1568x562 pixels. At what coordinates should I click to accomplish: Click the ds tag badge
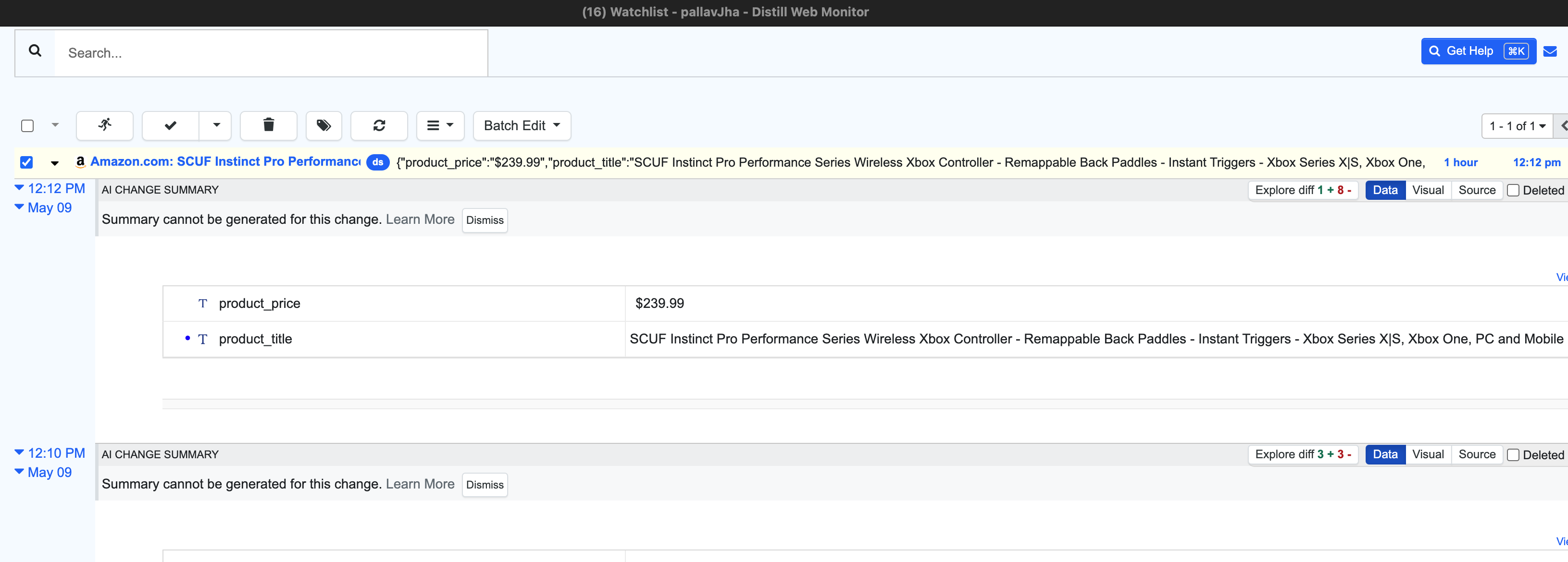(378, 162)
